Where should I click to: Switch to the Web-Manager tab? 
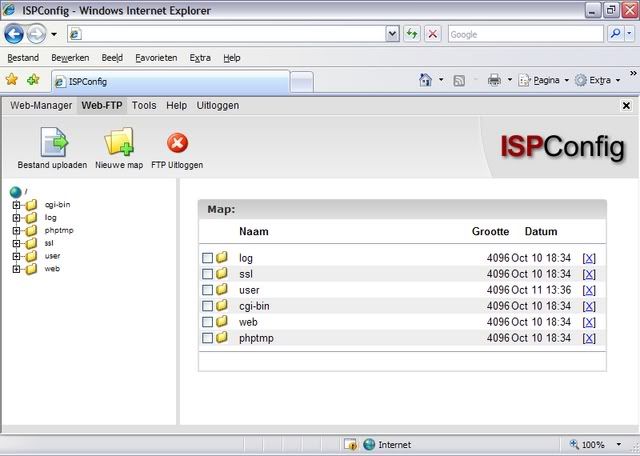pyautogui.click(x=41, y=105)
